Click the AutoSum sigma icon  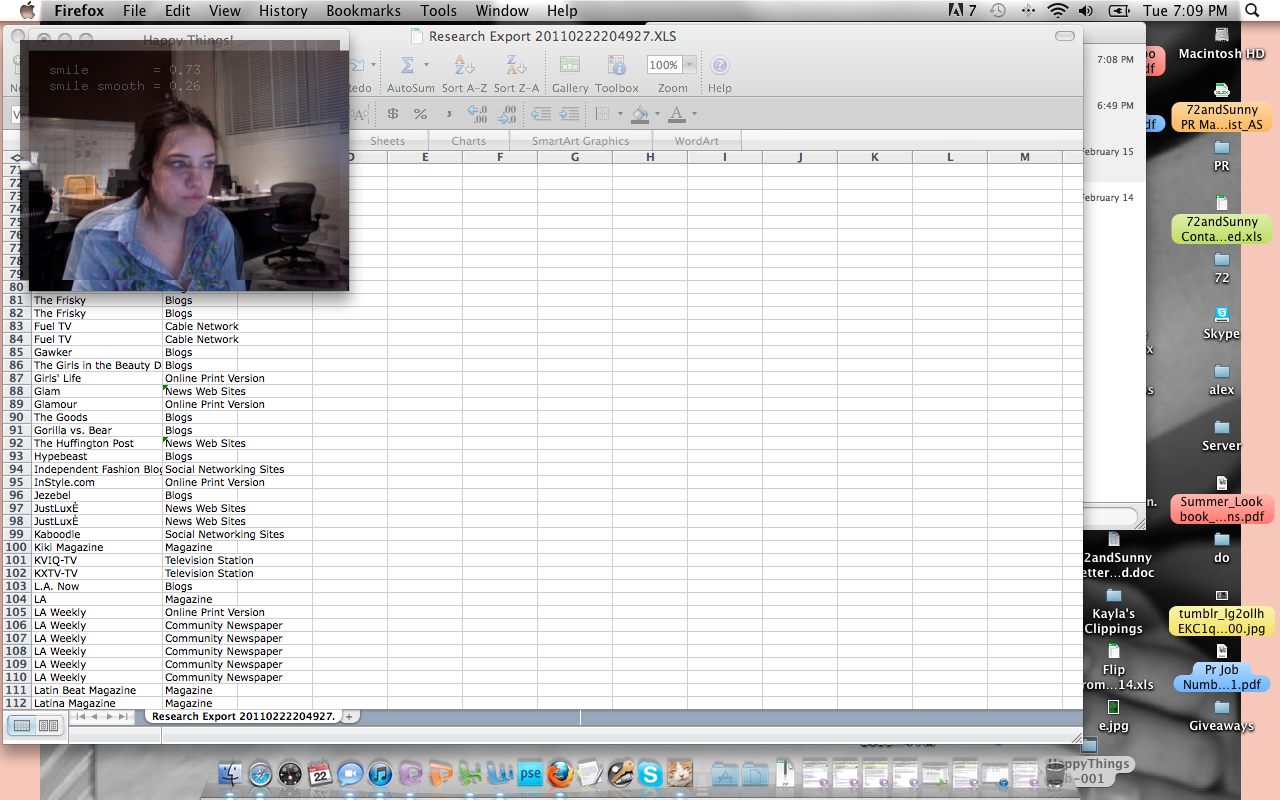pyautogui.click(x=407, y=66)
